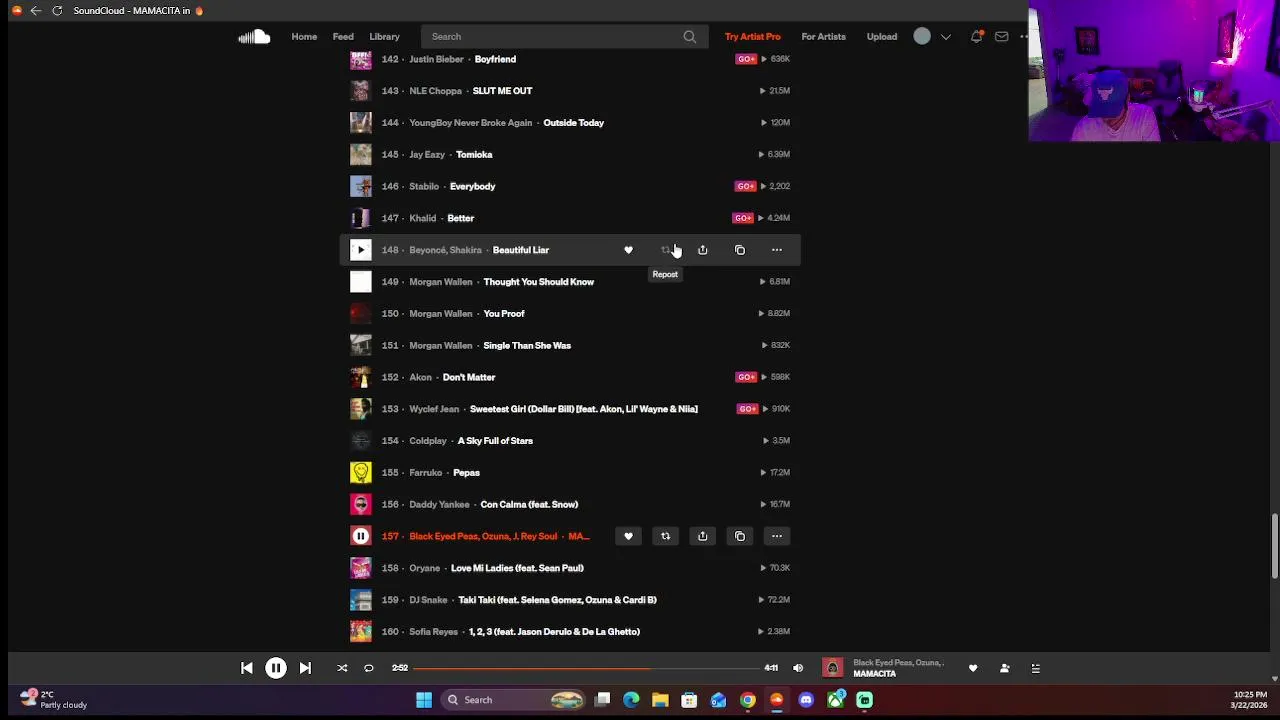This screenshot has height=720, width=1280.
Task: Click the Akon Don't Matter thumbnail
Action: (361, 377)
